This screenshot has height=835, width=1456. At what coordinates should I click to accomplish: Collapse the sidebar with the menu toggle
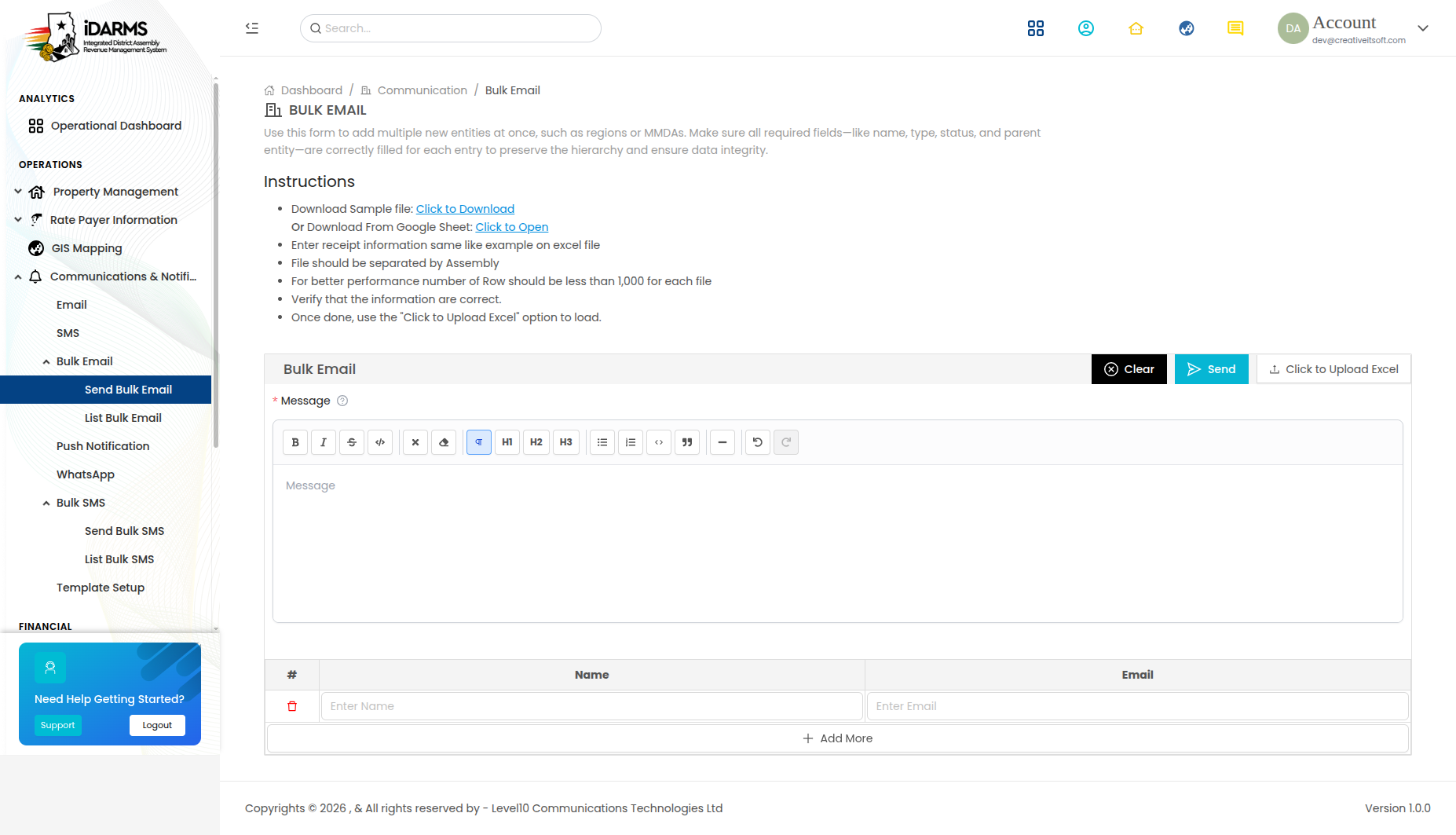coord(252,28)
